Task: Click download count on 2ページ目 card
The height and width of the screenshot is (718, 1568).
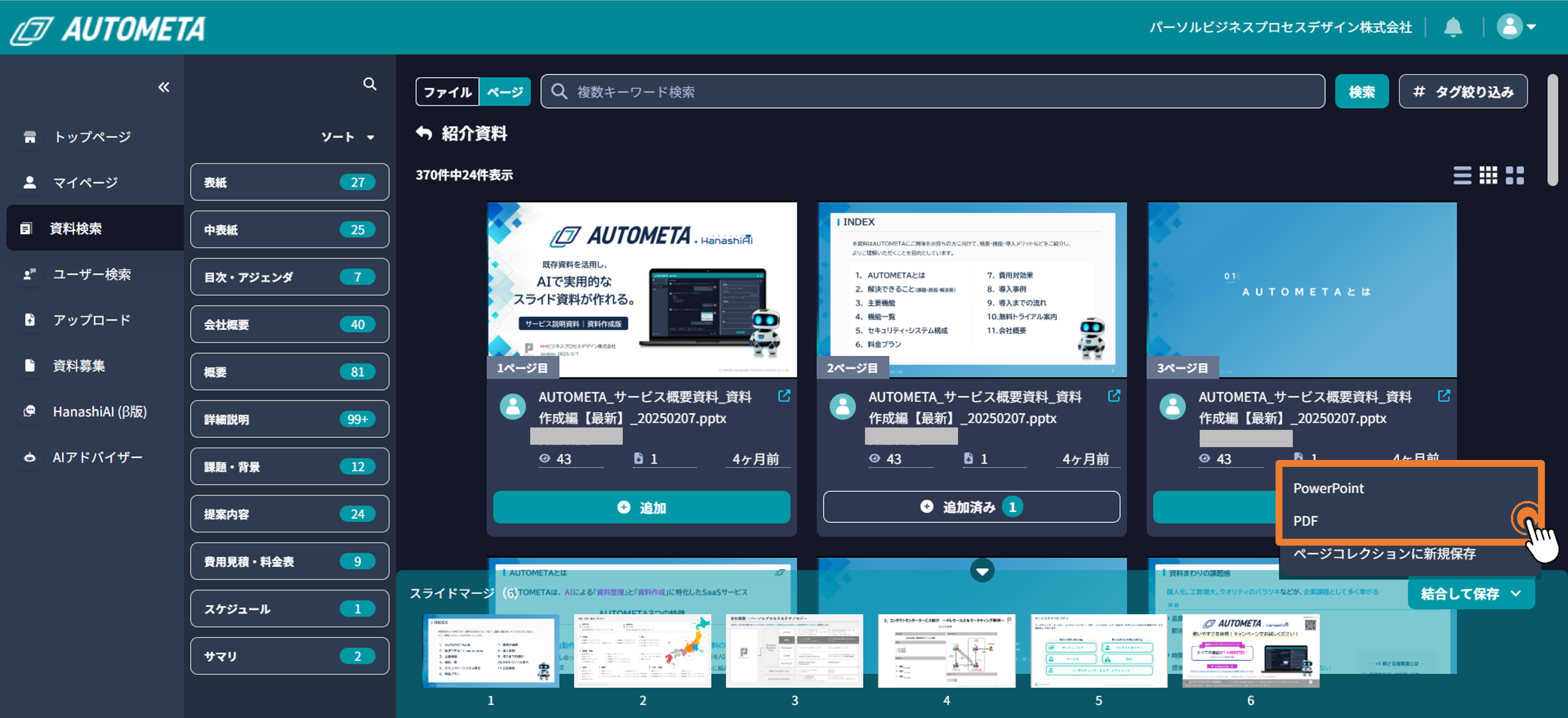Action: pyautogui.click(x=975, y=458)
